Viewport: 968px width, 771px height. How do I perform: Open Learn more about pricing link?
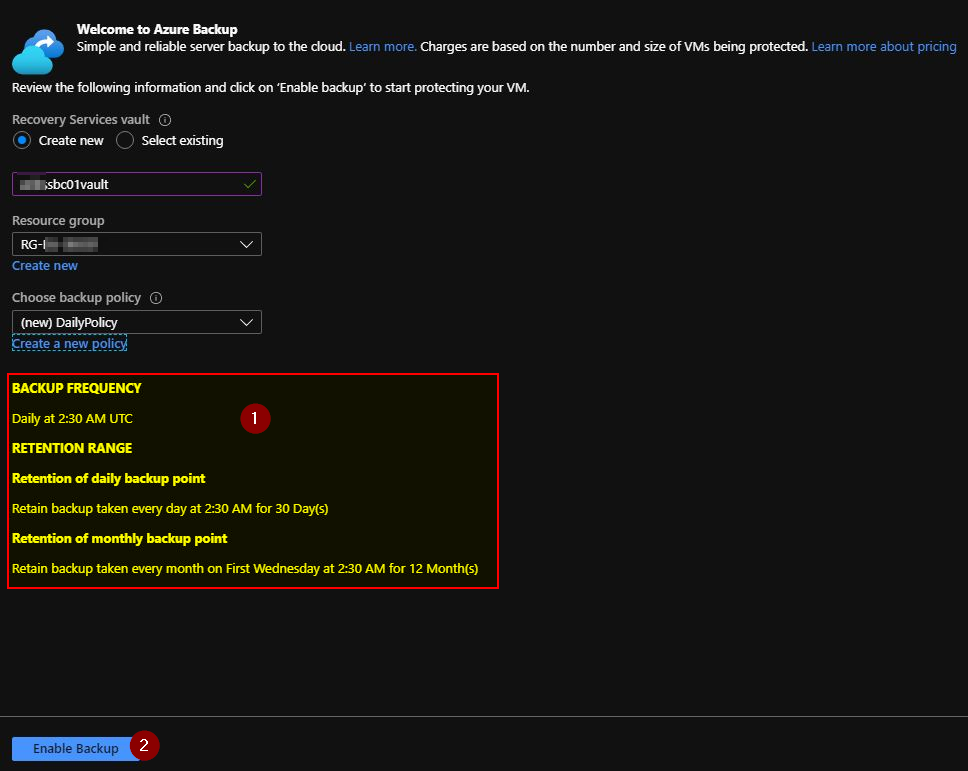coord(883,47)
